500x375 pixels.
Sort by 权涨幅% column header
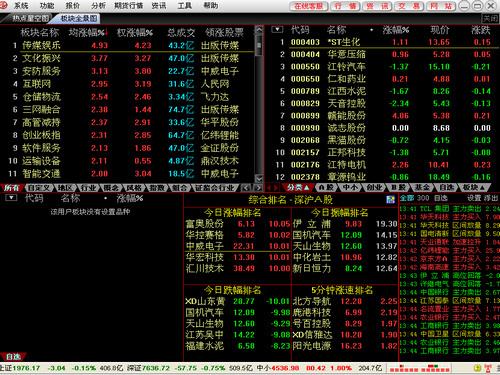tap(135, 33)
